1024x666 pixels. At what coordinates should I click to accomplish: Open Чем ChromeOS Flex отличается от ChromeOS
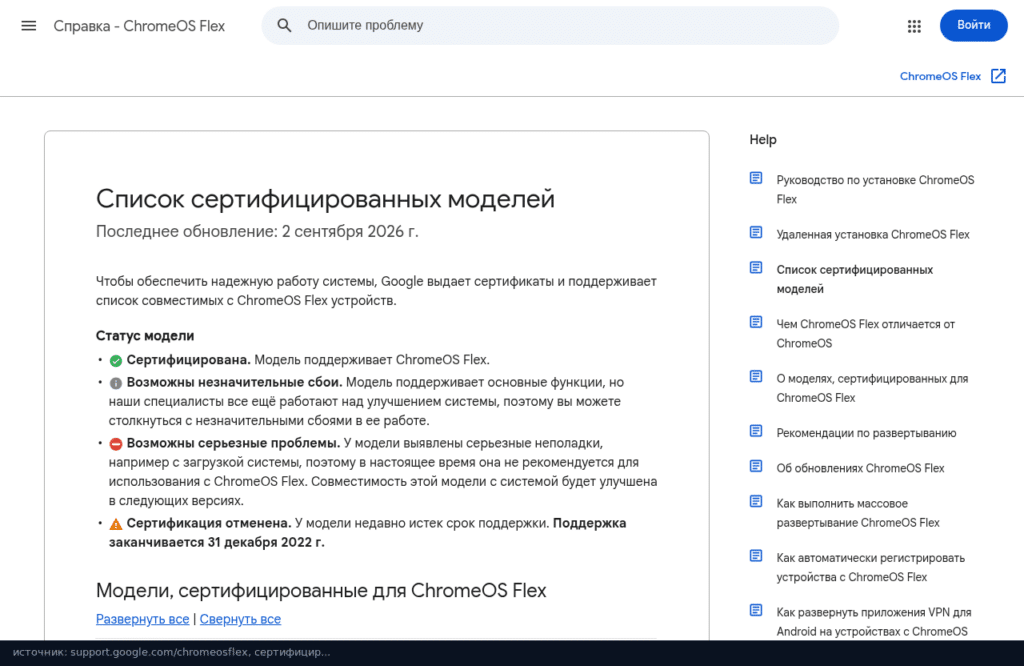865,334
